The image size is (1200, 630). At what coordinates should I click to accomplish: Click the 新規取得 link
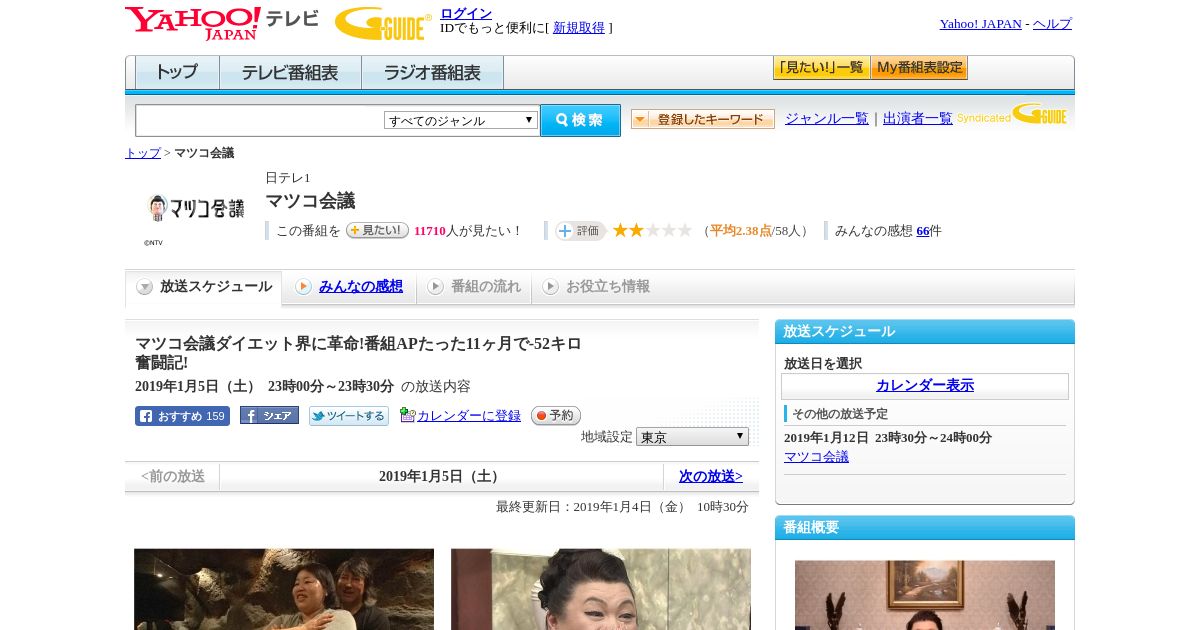[579, 28]
